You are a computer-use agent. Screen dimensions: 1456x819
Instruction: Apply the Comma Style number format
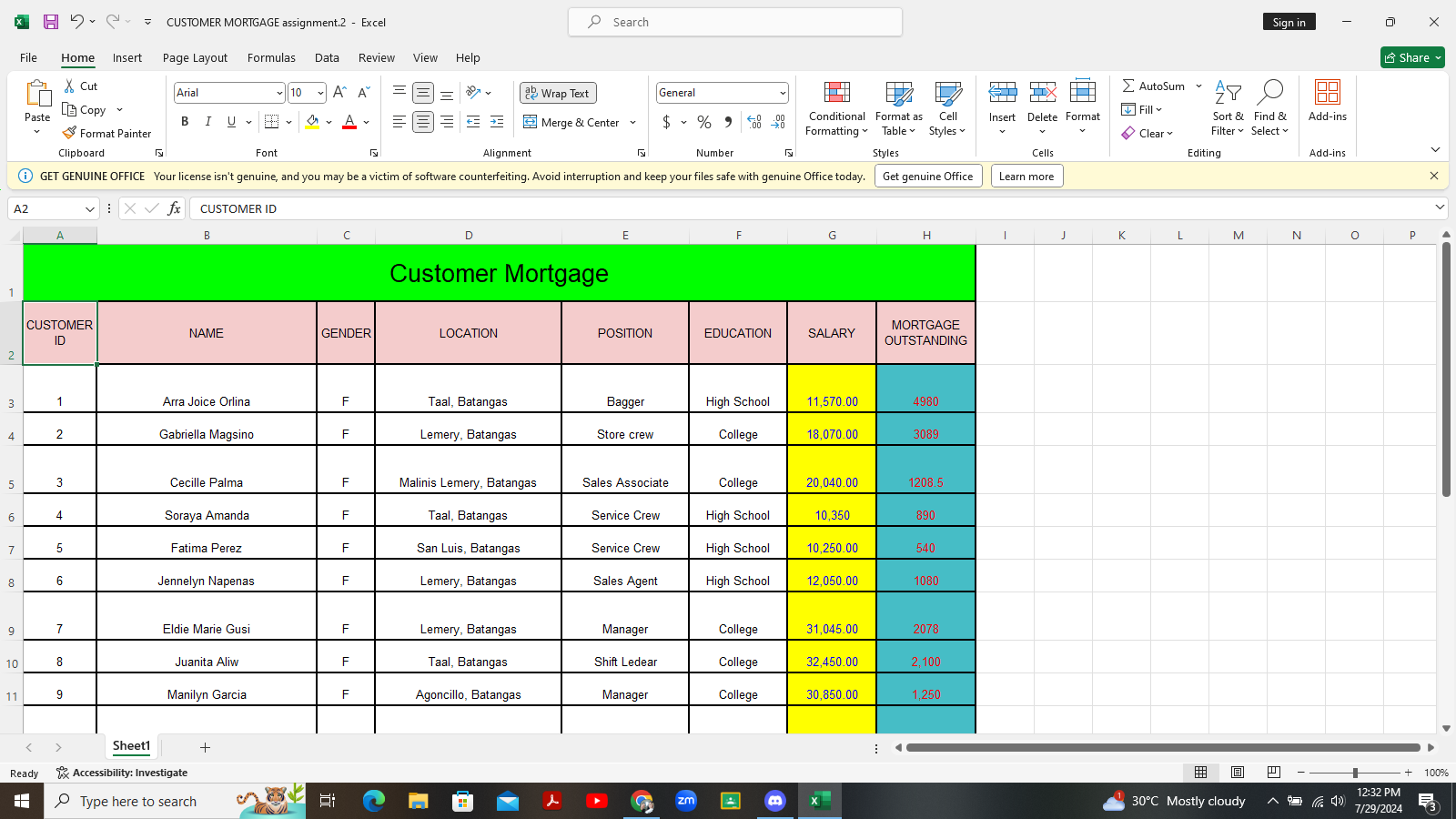(728, 122)
